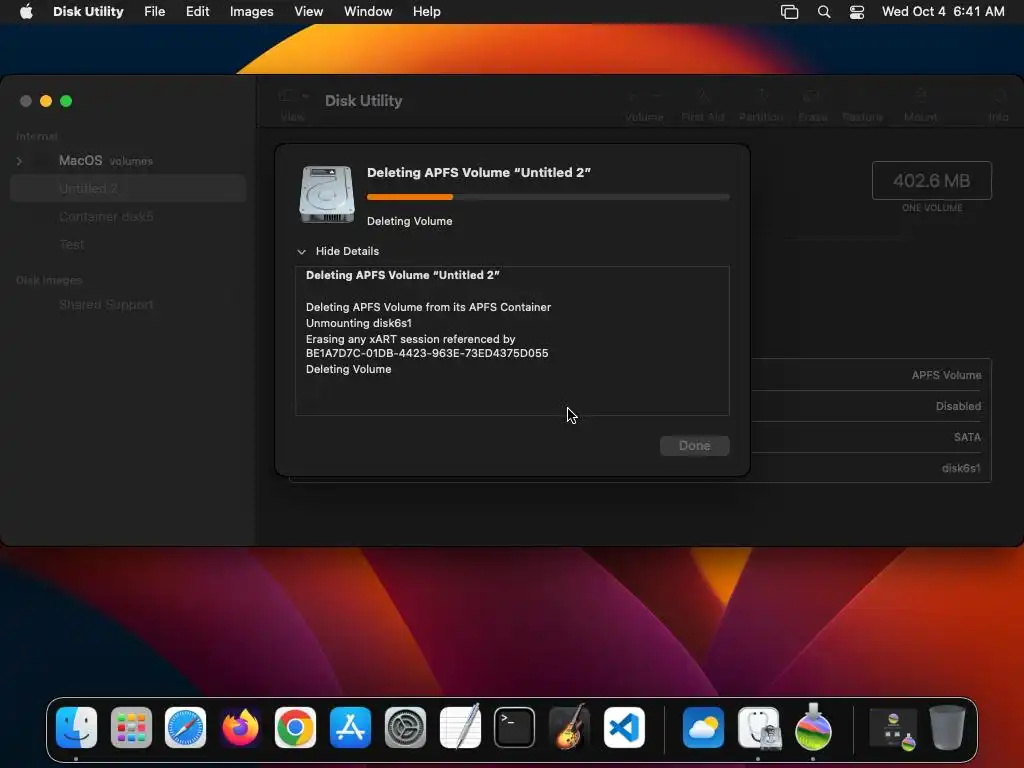Screen dimensions: 1024x768
Task: Launch Google Chrome from the Dock
Action: 295,727
